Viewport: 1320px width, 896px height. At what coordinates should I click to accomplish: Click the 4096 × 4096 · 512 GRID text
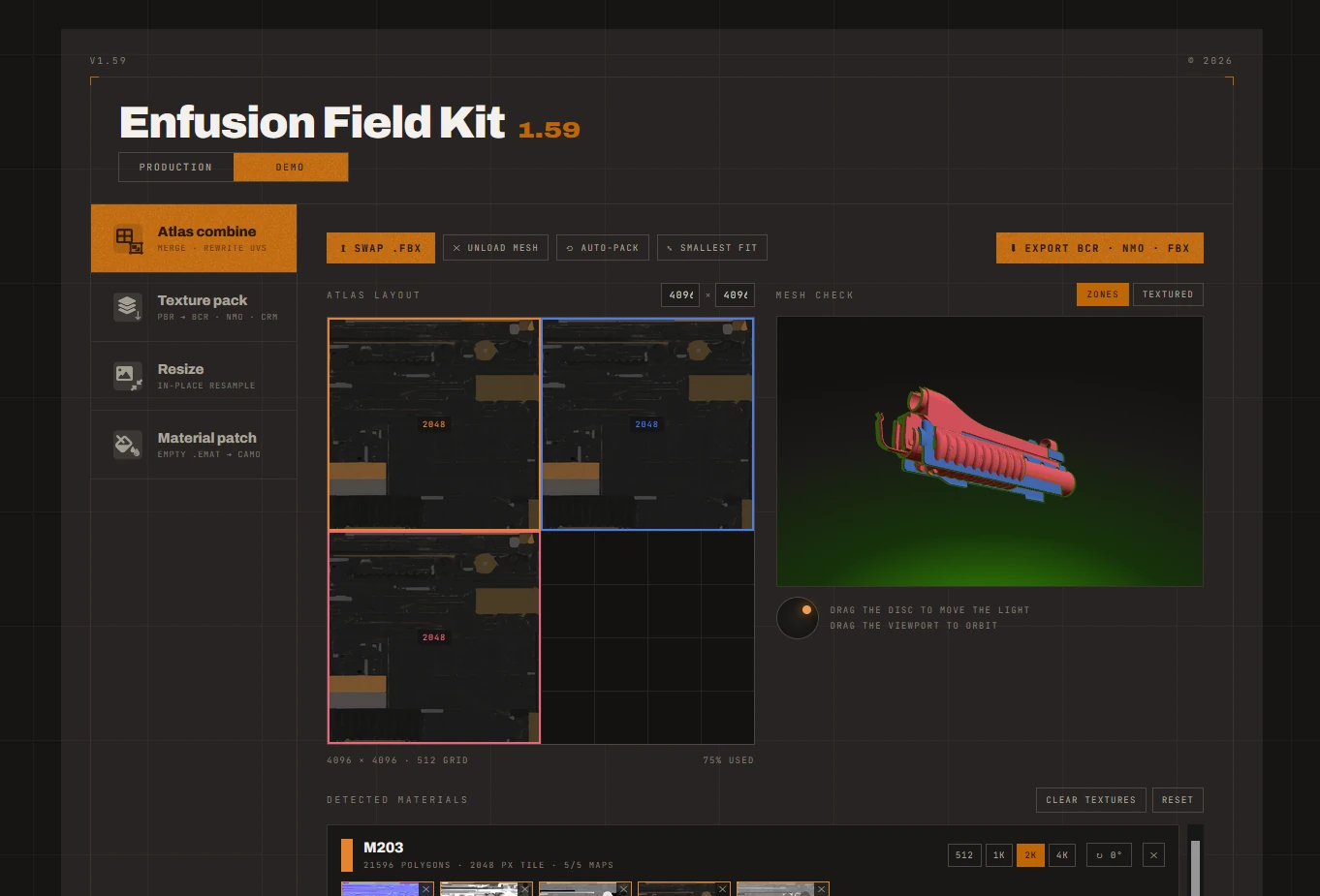(397, 760)
